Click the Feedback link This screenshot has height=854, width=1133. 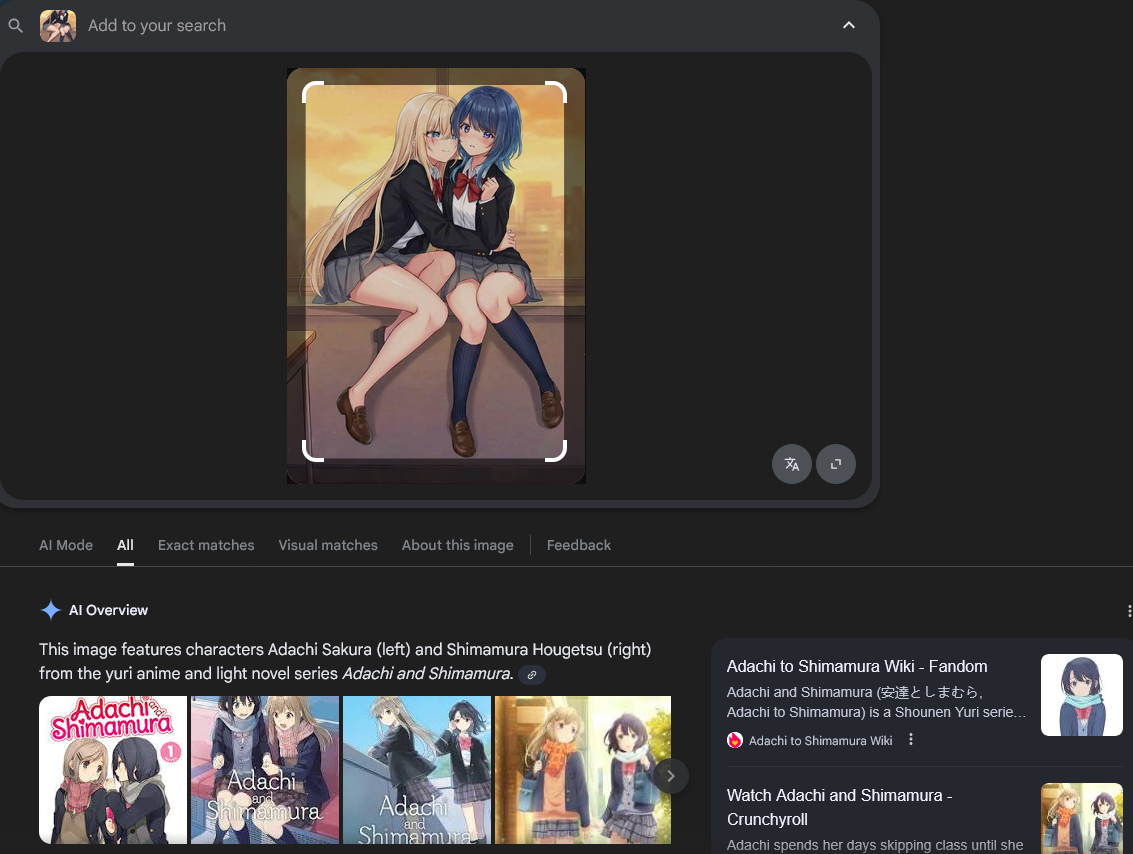click(x=579, y=545)
